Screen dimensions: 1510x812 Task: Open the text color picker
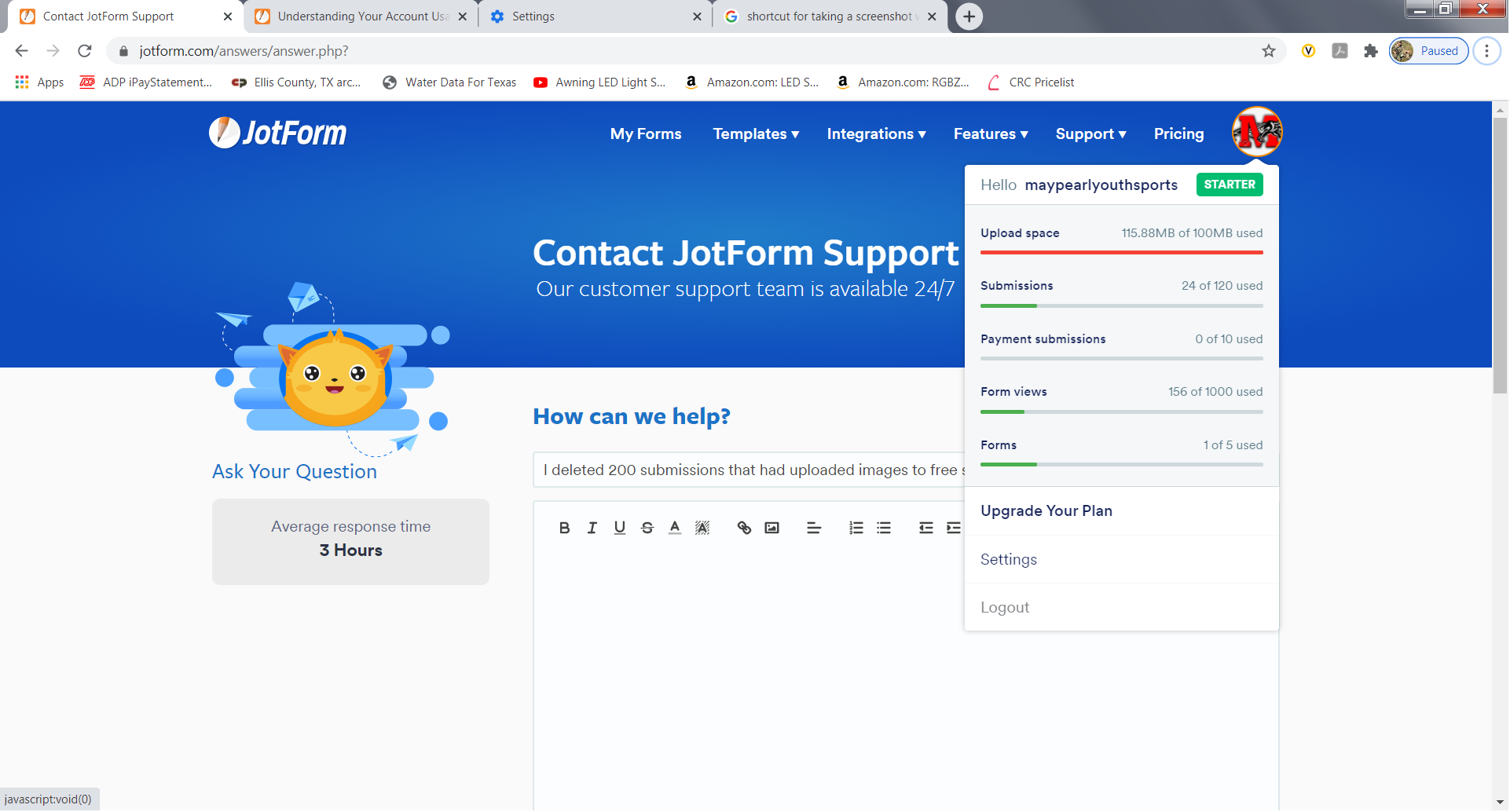(675, 529)
